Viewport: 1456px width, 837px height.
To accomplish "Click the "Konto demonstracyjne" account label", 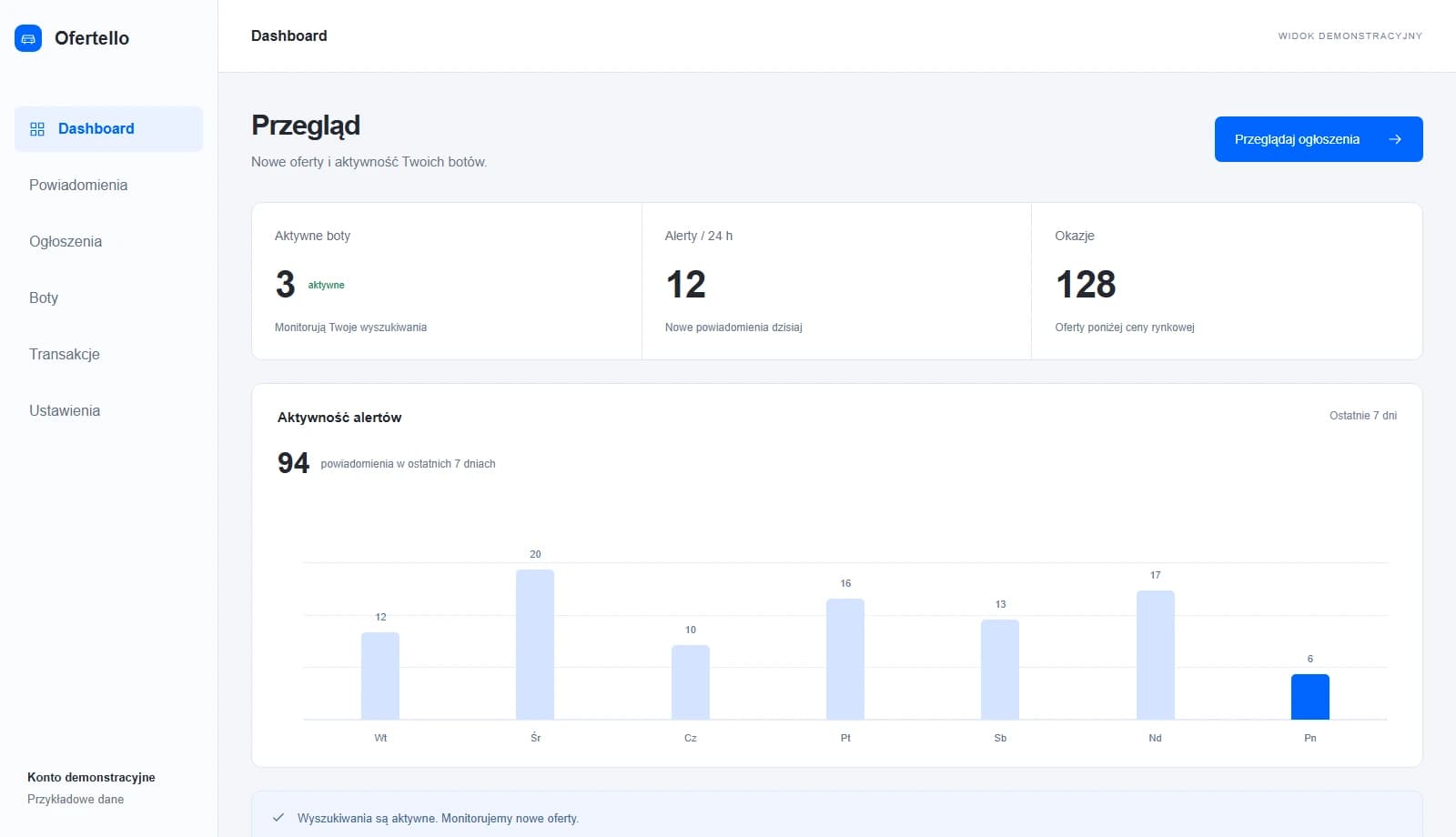I will pyautogui.click(x=91, y=778).
